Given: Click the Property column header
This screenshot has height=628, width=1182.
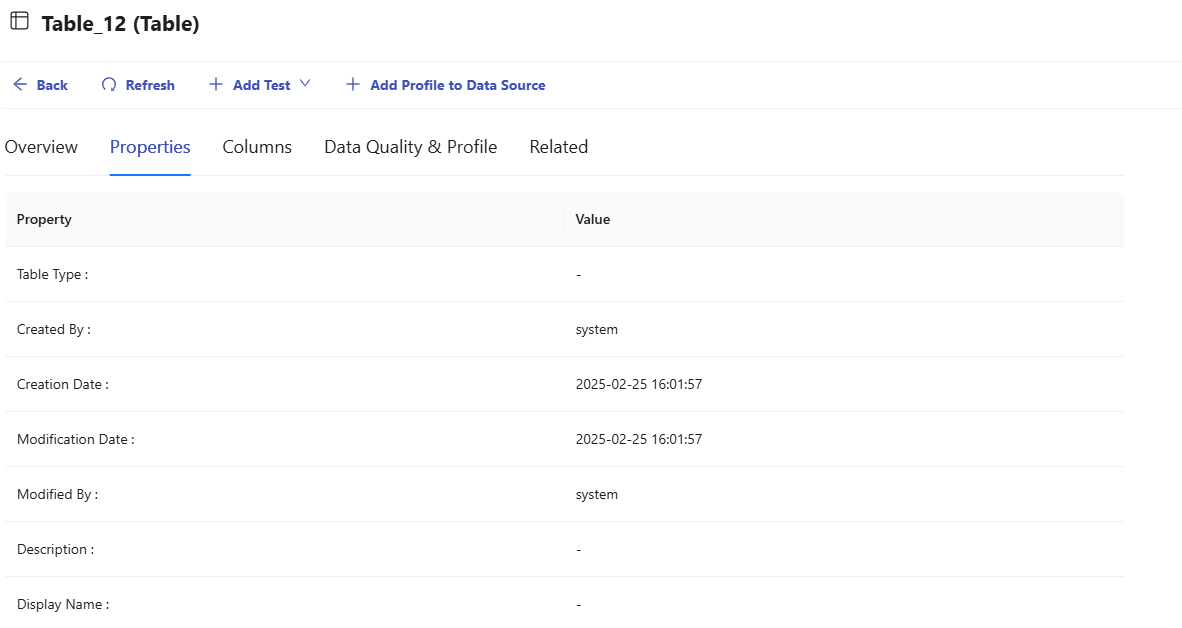Looking at the screenshot, I should tap(44, 219).
